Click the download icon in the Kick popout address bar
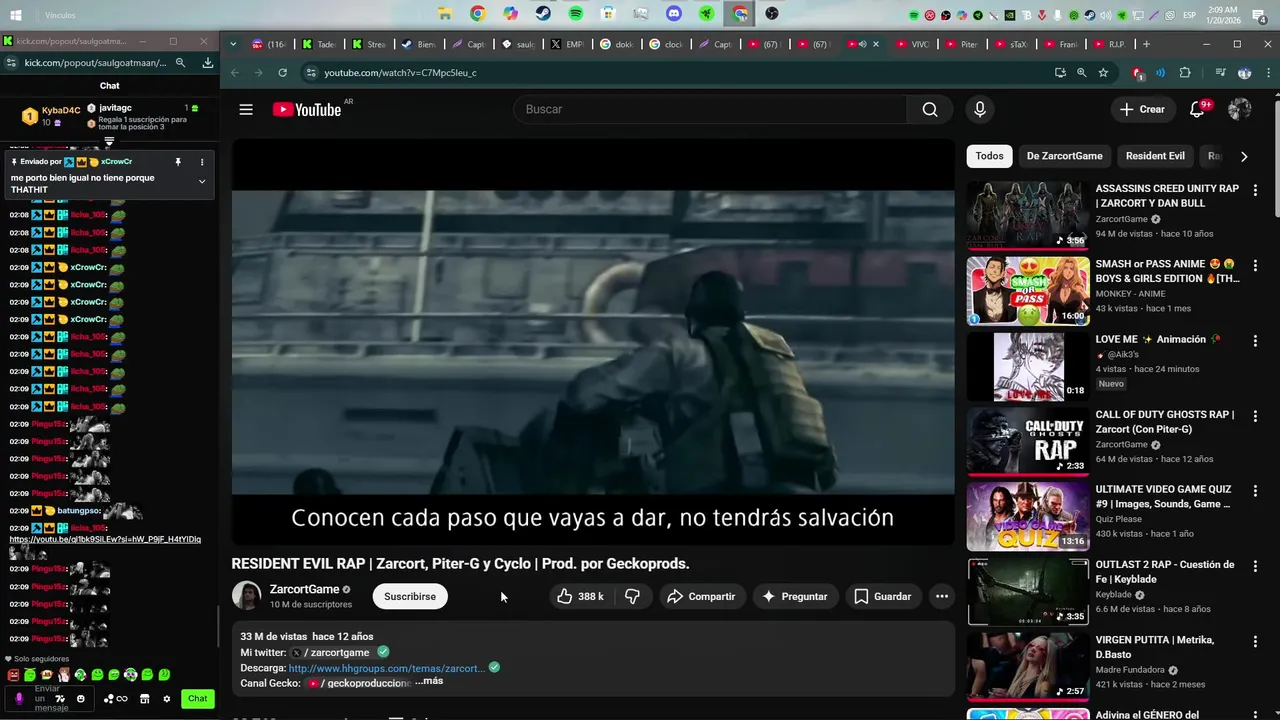The width and height of the screenshot is (1280, 720). [207, 62]
